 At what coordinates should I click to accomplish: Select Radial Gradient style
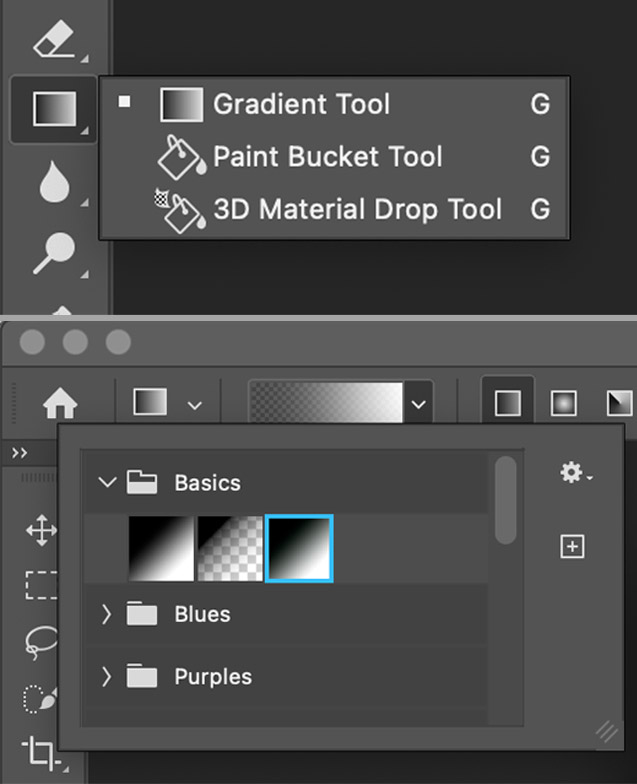pos(564,403)
